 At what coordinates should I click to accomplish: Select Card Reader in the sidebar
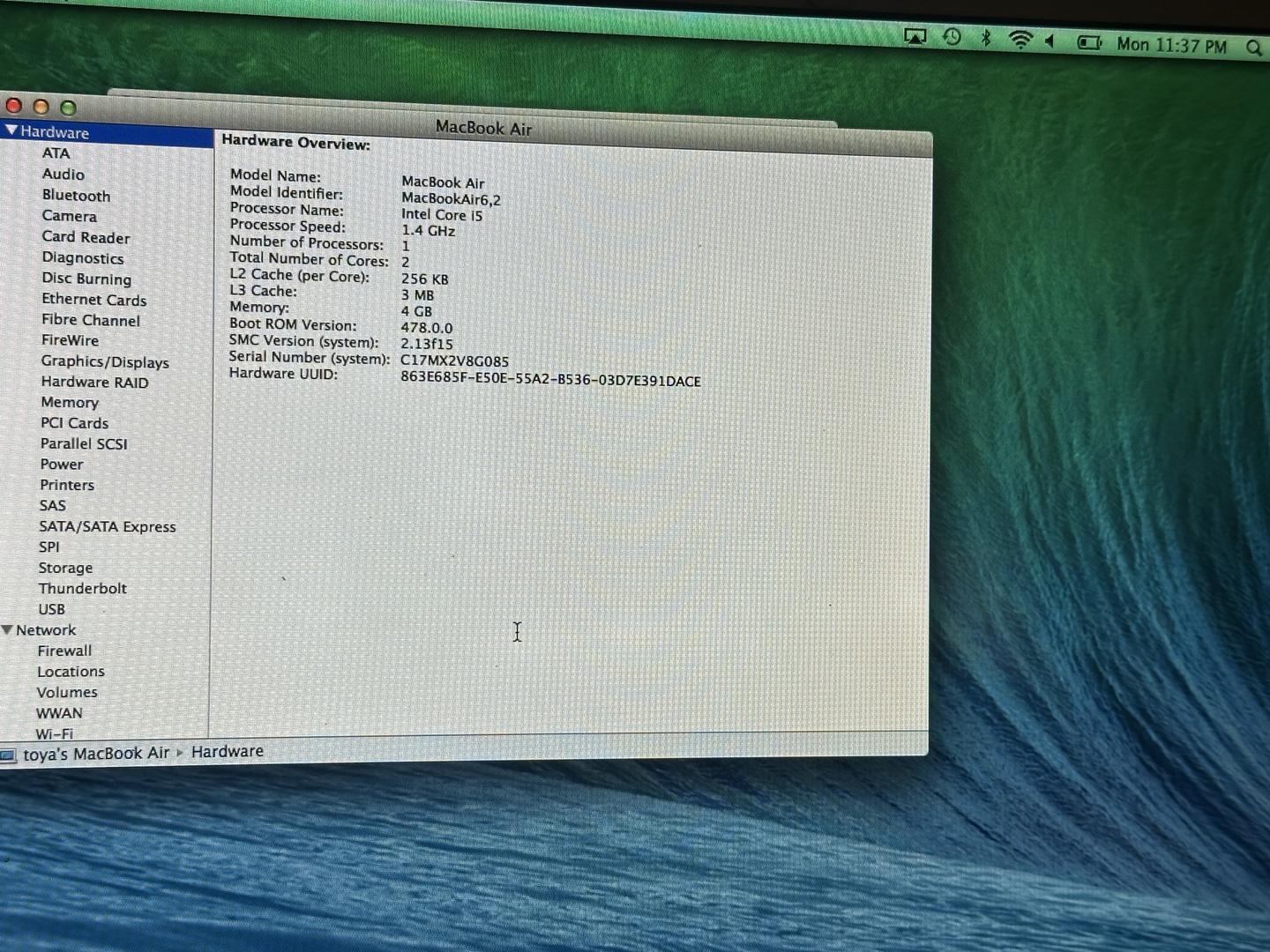(86, 237)
